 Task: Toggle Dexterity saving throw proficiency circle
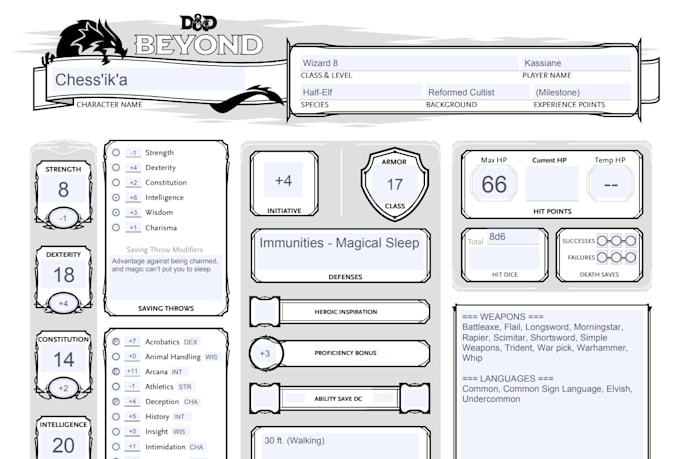(116, 167)
